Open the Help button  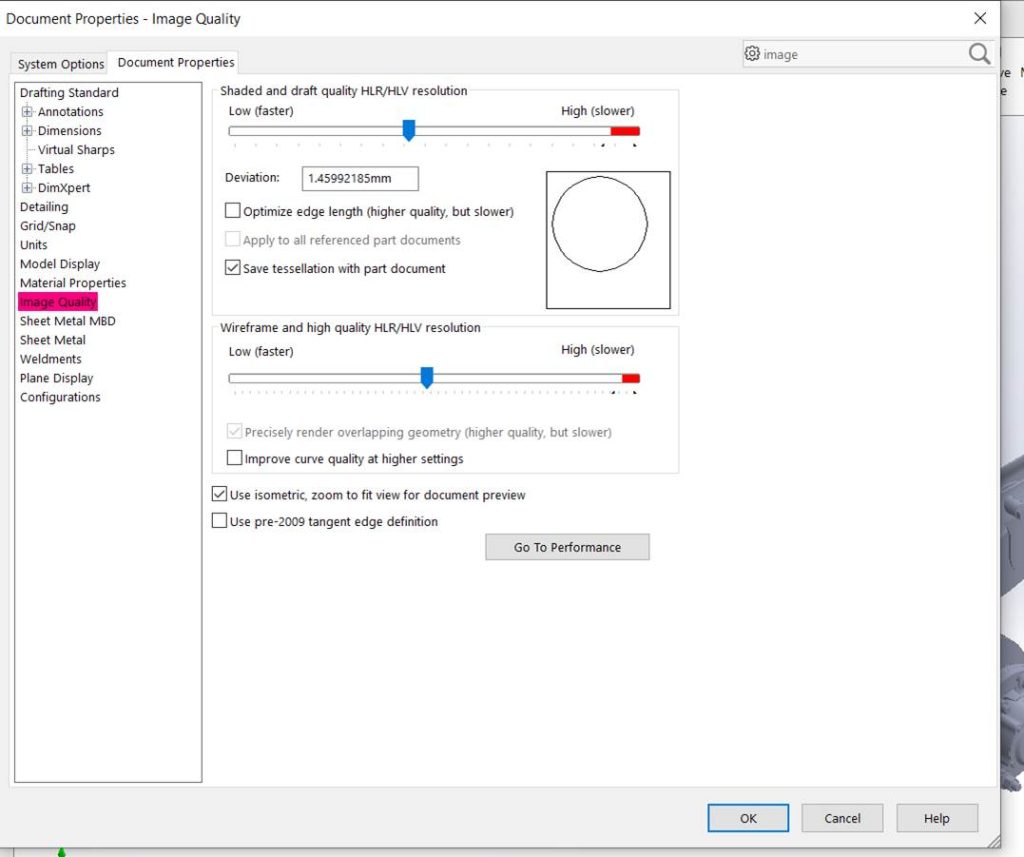tap(936, 818)
